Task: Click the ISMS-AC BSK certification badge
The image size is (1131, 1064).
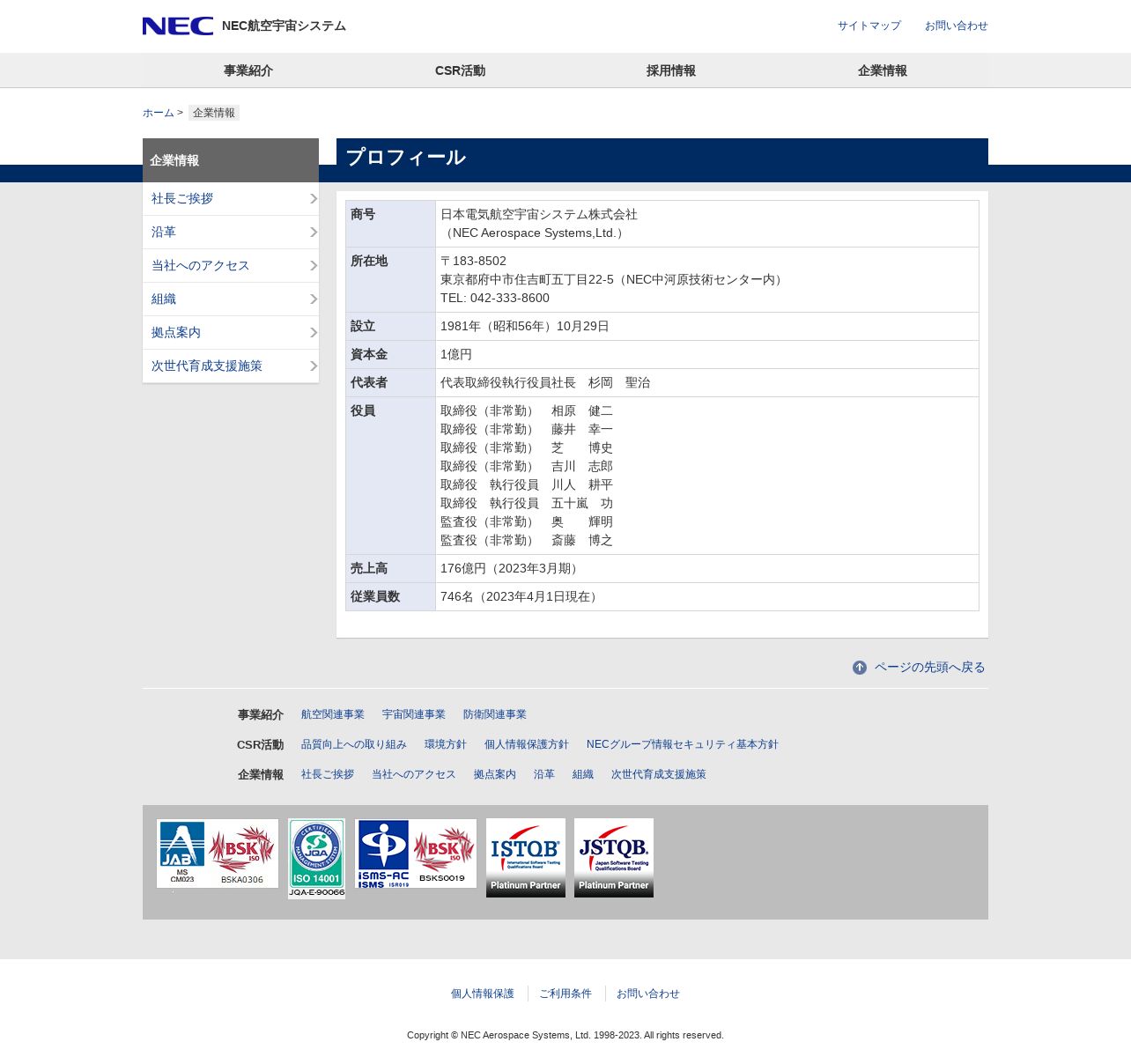Action: pyautogui.click(x=416, y=853)
